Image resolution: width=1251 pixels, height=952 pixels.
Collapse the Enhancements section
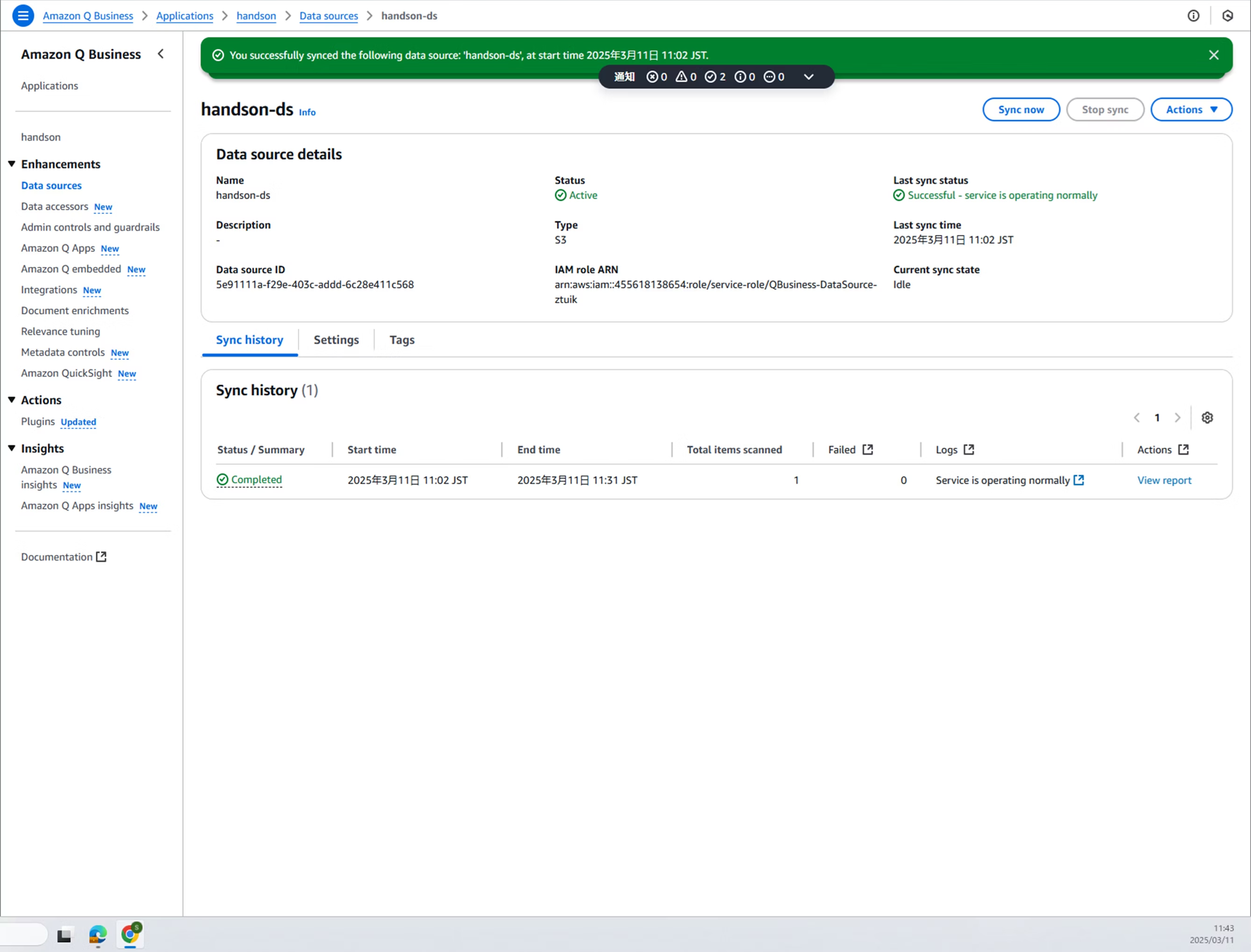point(12,164)
